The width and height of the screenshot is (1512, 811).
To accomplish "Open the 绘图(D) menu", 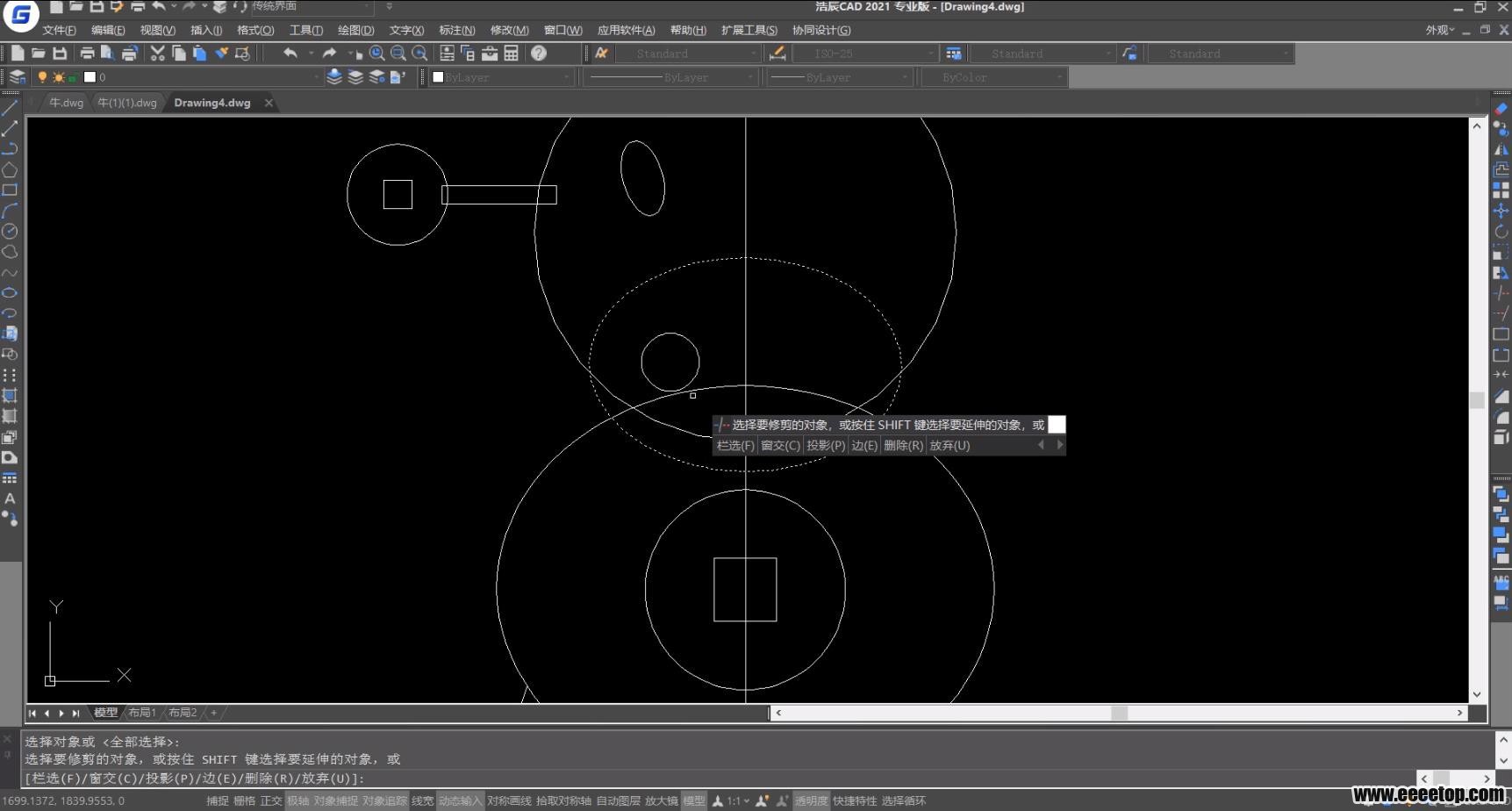I will click(355, 30).
